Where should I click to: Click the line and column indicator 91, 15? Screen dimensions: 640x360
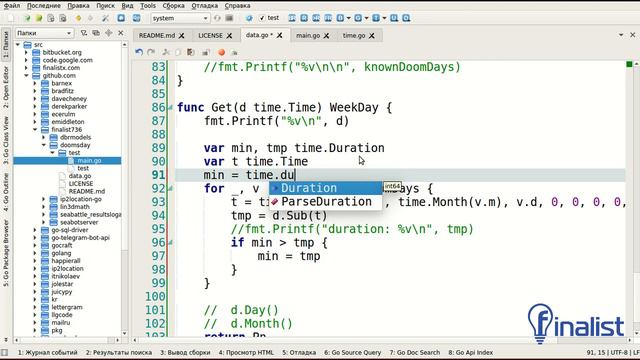pyautogui.click(x=596, y=352)
